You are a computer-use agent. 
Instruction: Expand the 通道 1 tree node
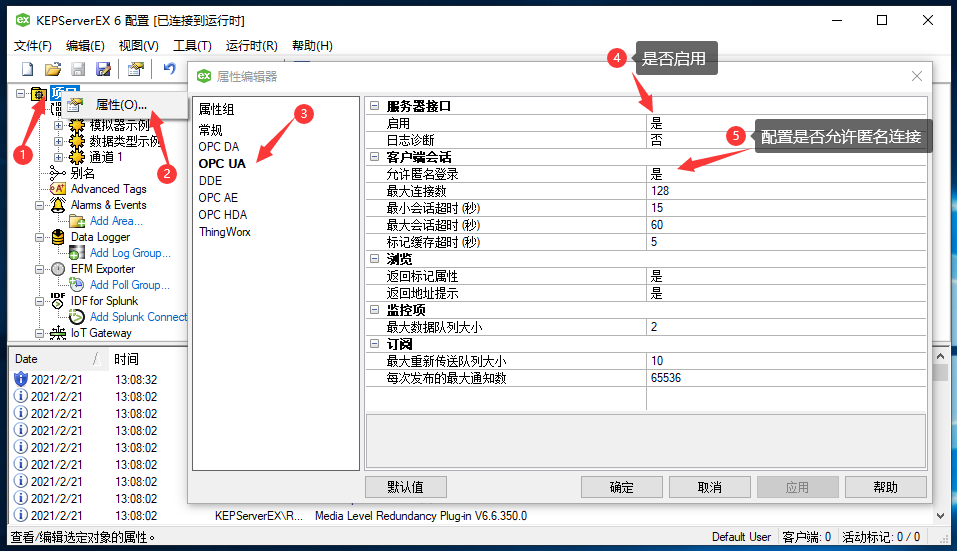59,157
